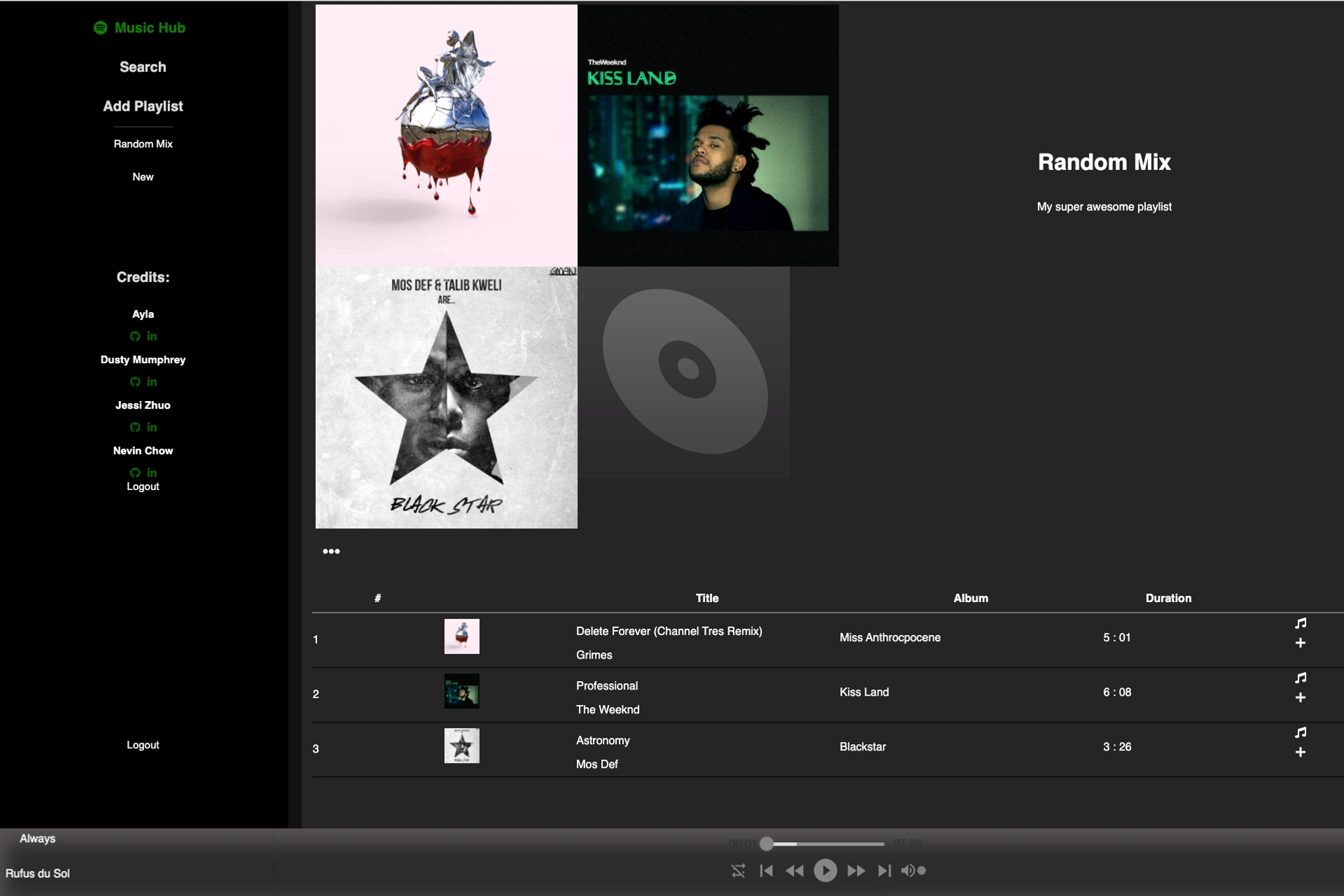Open Dusty Mumphrey's GitHub icon
Image resolution: width=1344 pixels, height=896 pixels.
point(135,382)
